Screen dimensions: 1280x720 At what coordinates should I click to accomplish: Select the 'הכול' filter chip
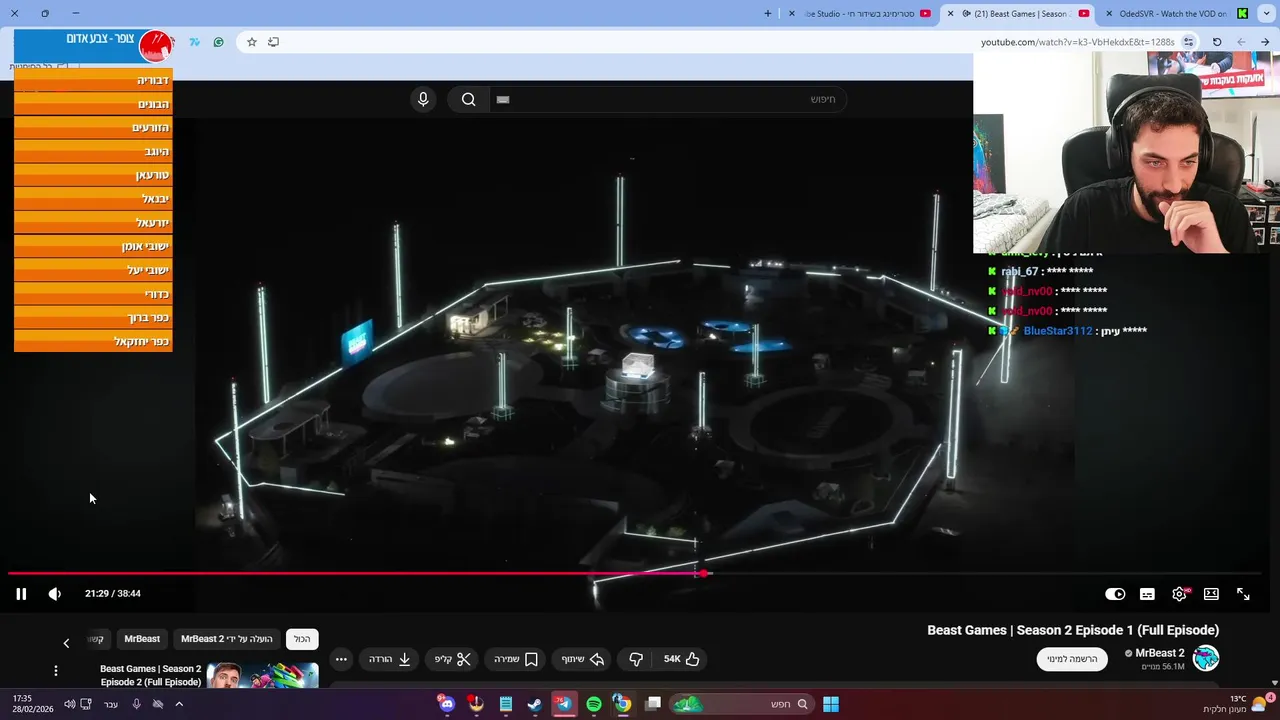click(302, 639)
